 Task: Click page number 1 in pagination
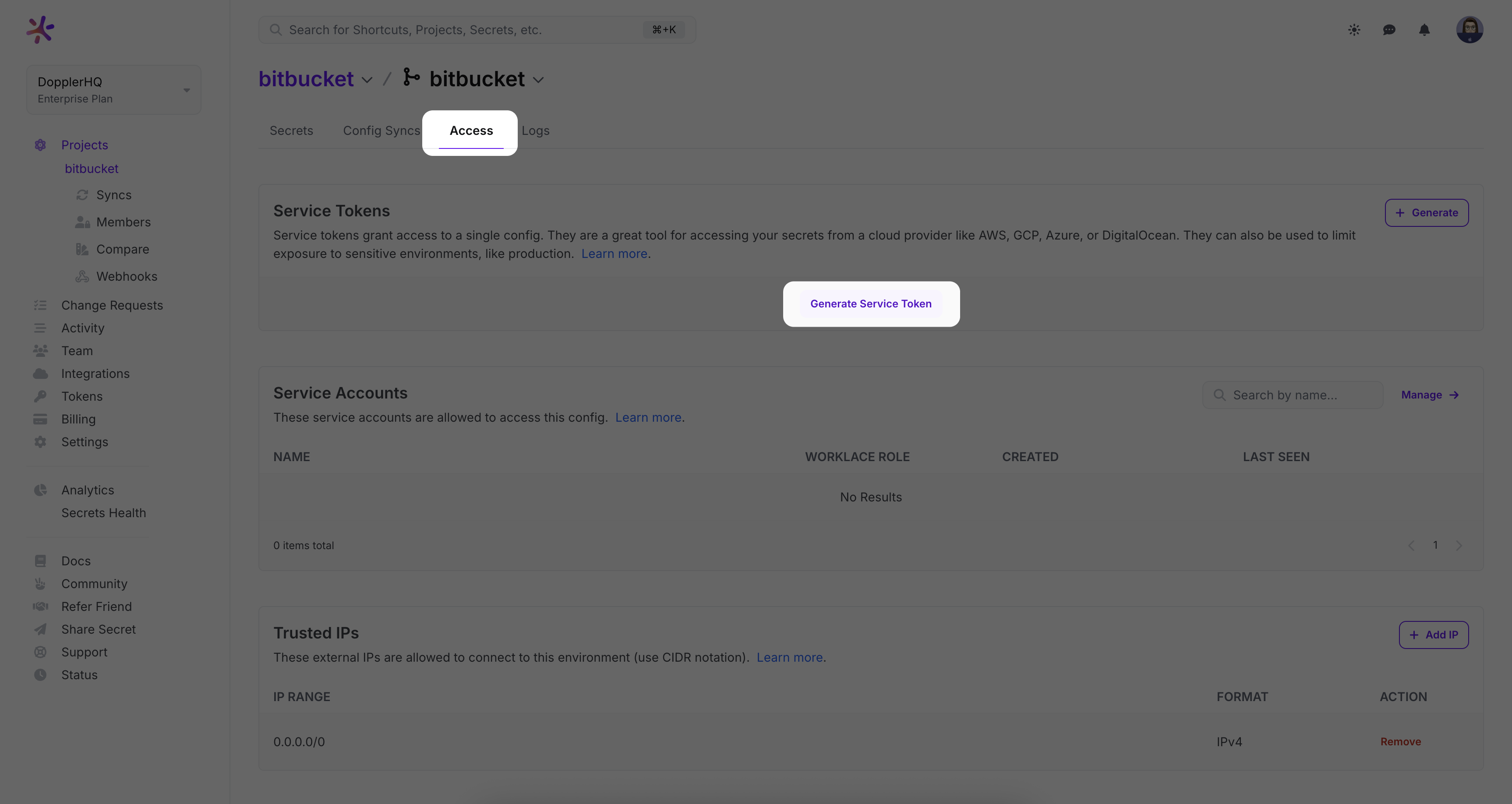(x=1435, y=545)
